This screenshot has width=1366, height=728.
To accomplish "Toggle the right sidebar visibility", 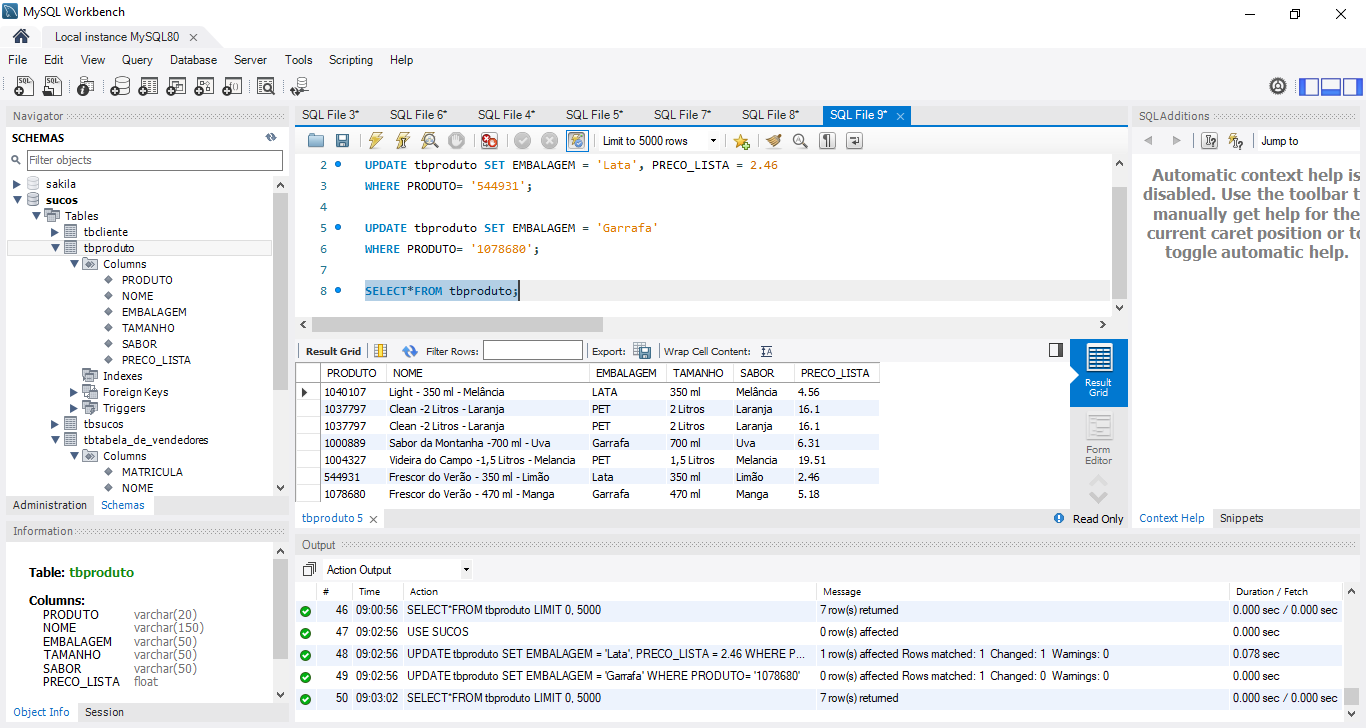I will (1352, 87).
